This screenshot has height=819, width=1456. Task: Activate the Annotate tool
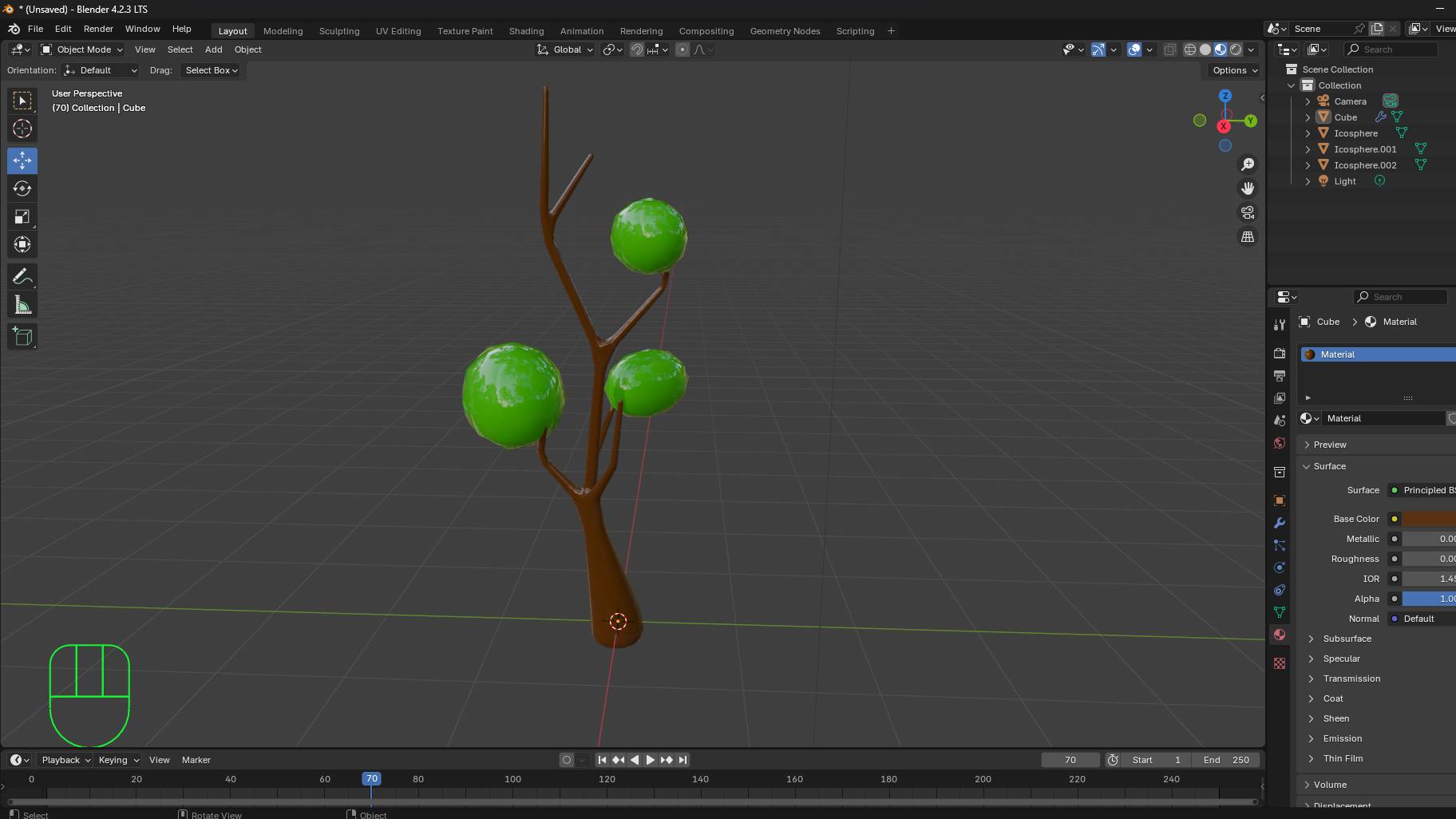22,276
